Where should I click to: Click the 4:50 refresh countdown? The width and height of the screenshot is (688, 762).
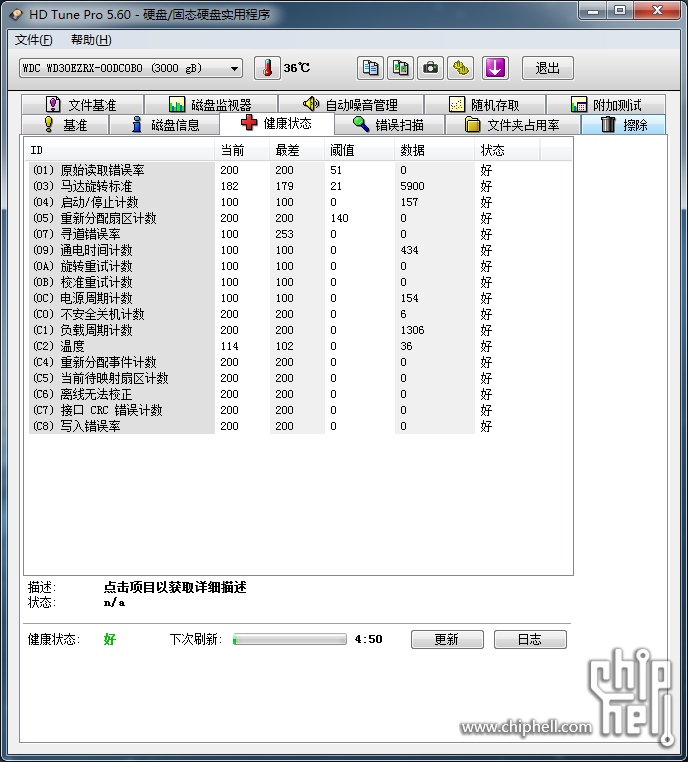[368, 639]
